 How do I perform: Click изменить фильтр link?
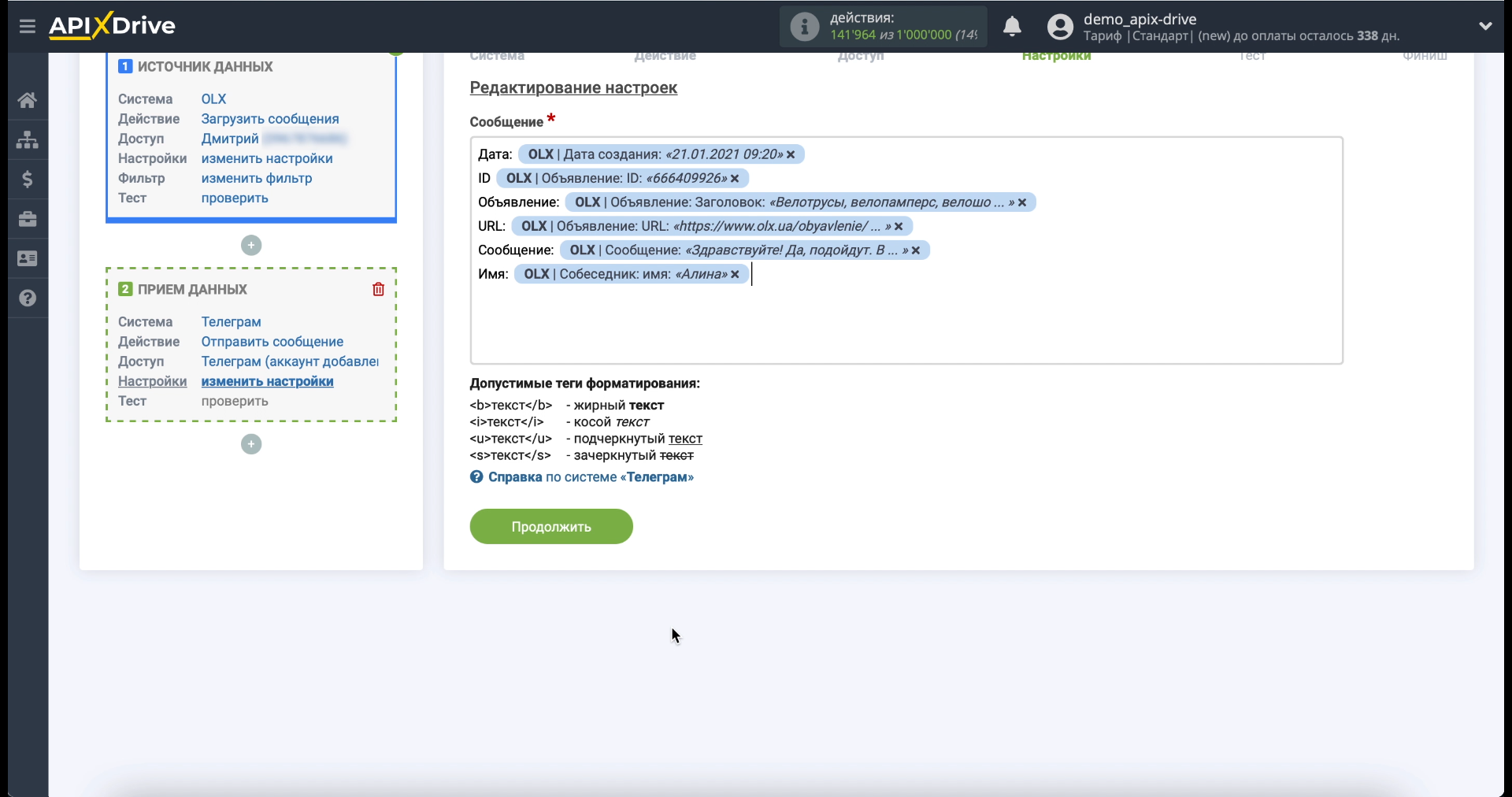pyautogui.click(x=257, y=178)
